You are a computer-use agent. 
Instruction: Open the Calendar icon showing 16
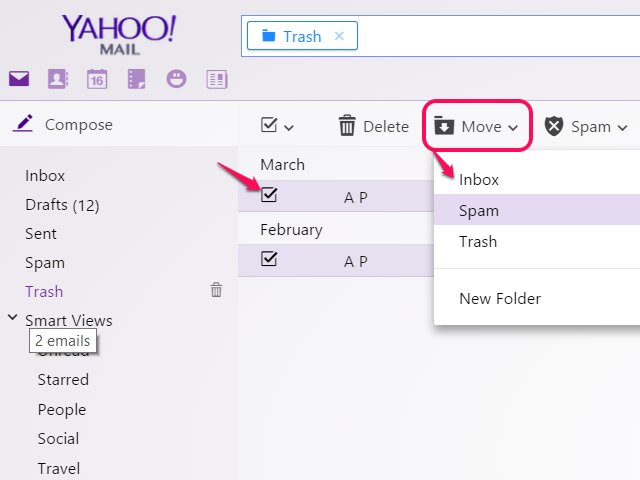[x=97, y=79]
